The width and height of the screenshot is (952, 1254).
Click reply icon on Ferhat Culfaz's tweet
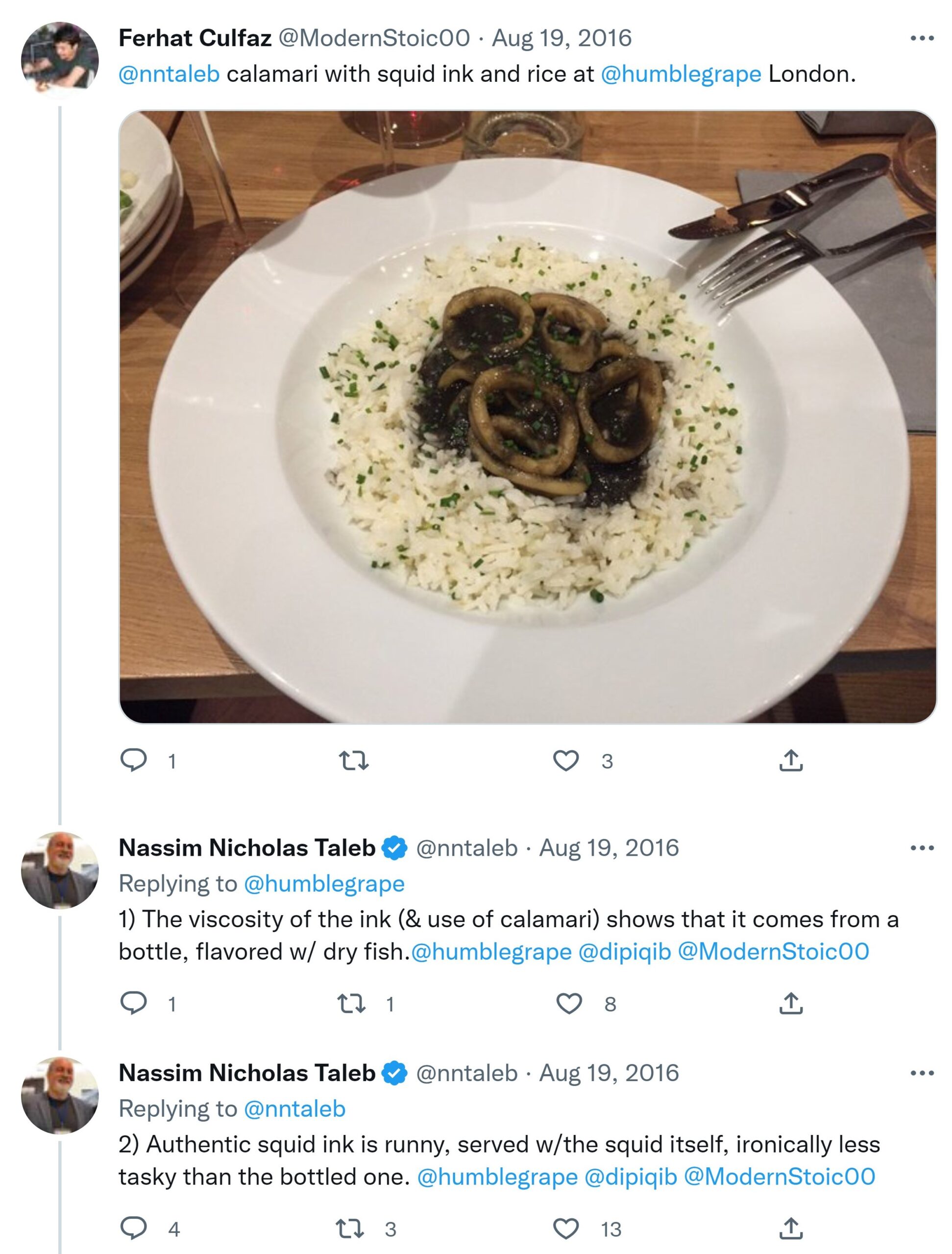click(134, 760)
